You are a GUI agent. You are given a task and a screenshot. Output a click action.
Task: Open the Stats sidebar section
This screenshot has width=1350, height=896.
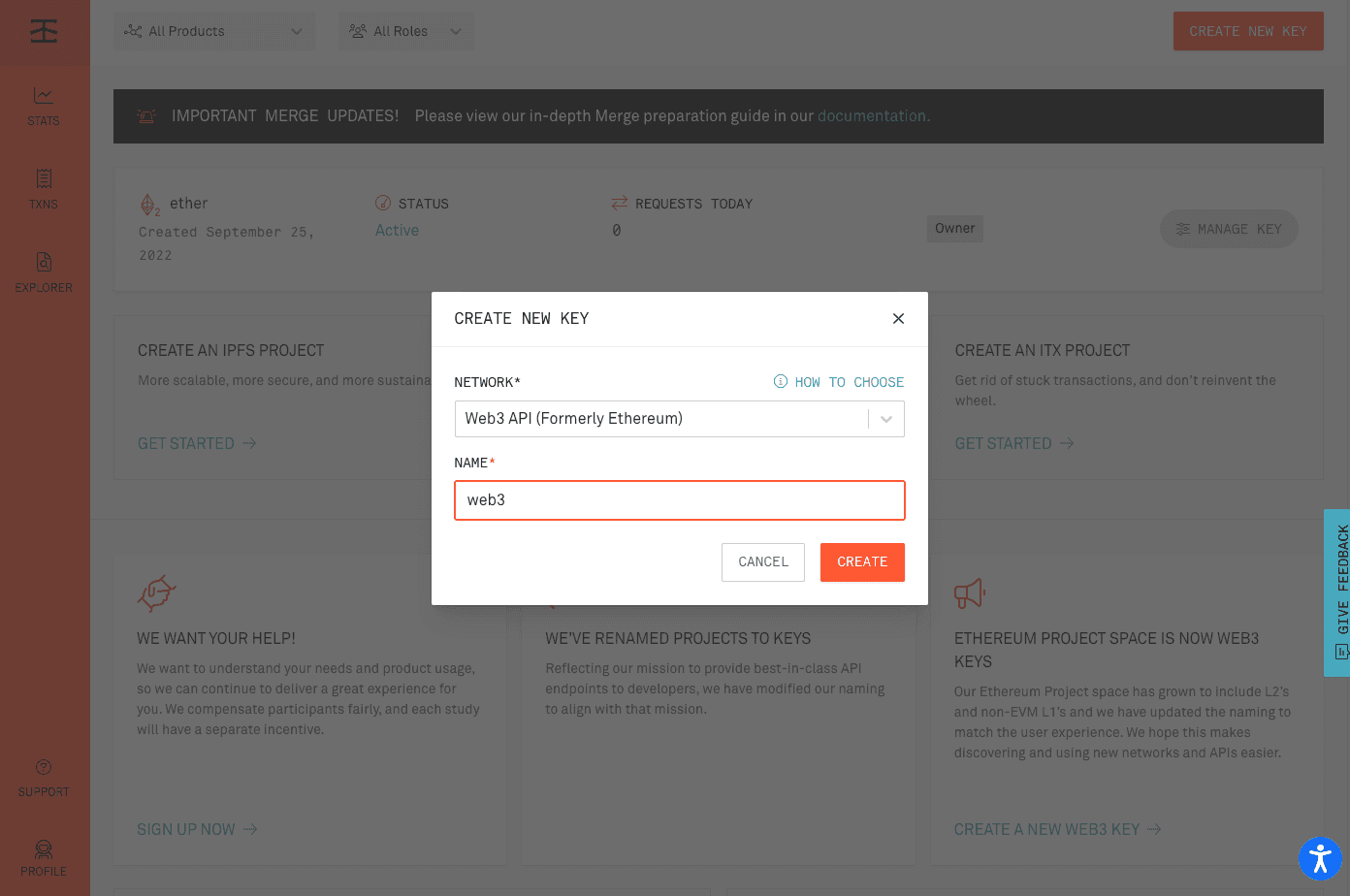pos(44,107)
